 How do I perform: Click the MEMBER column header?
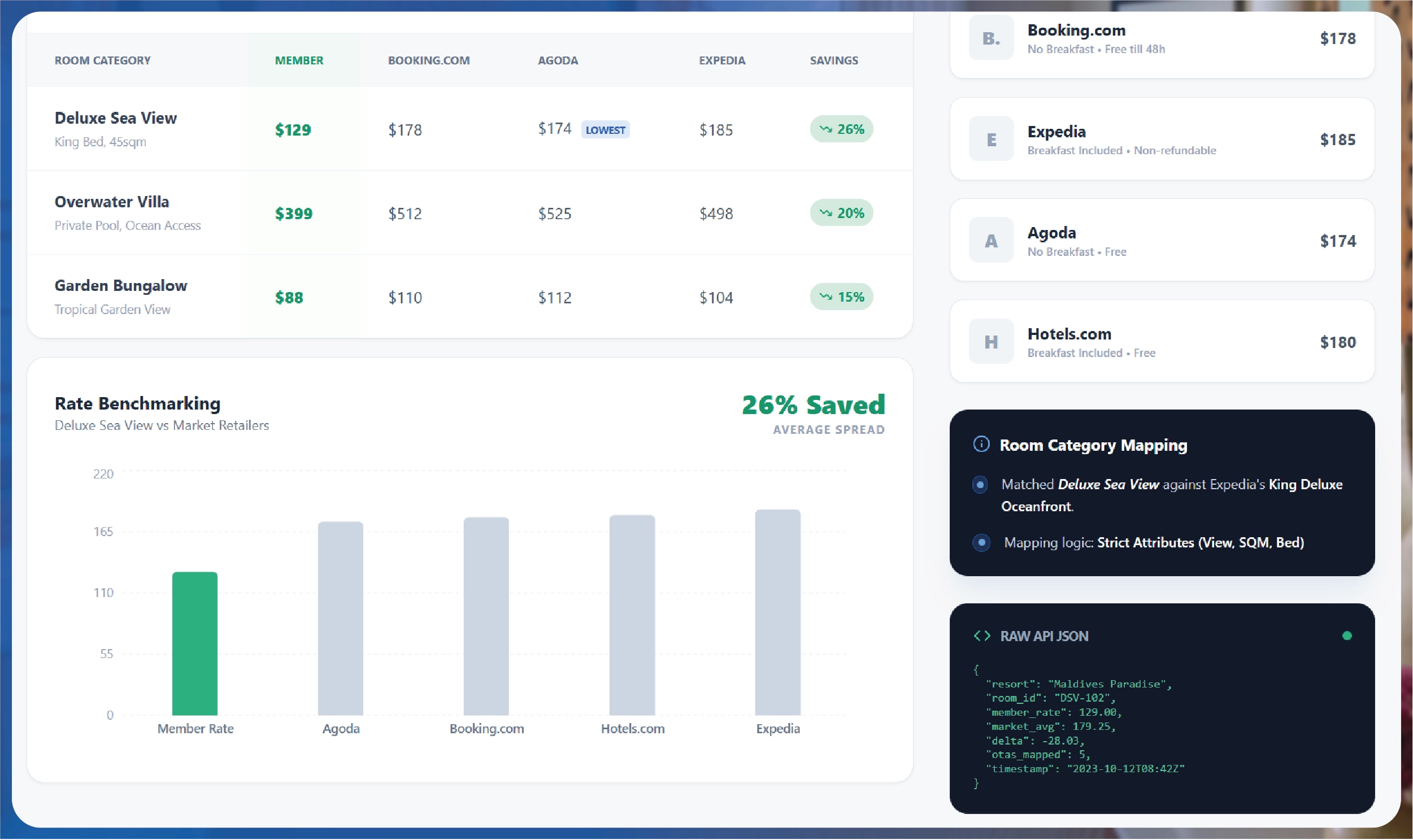click(x=299, y=60)
